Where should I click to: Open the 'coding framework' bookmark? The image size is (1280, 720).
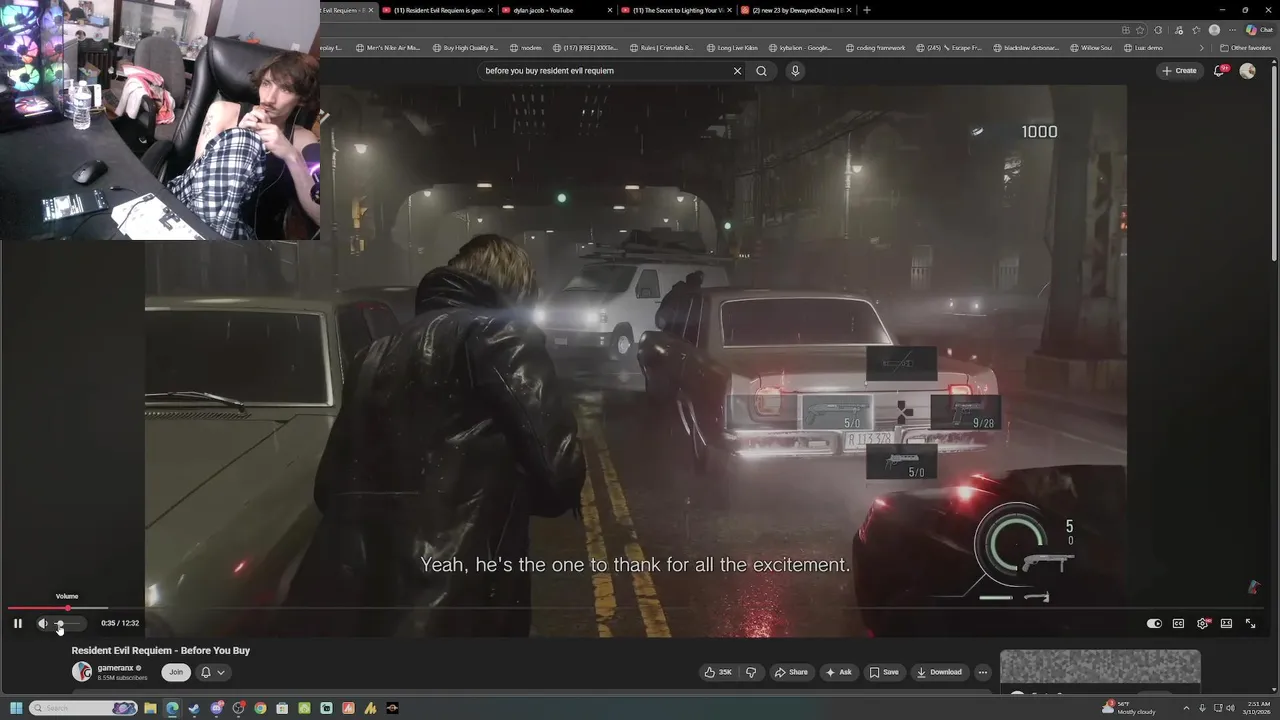[x=875, y=48]
